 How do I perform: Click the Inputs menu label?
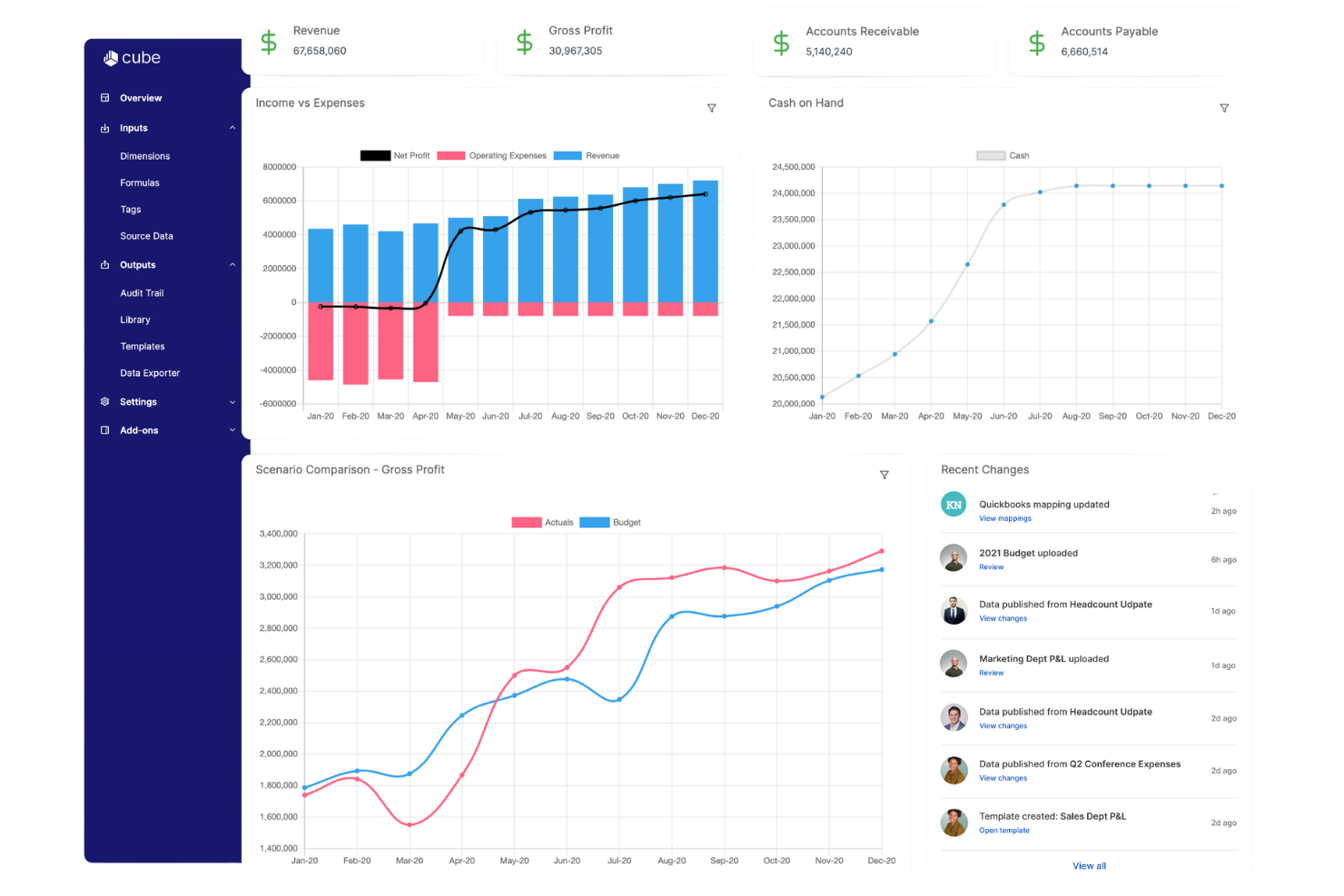[133, 128]
